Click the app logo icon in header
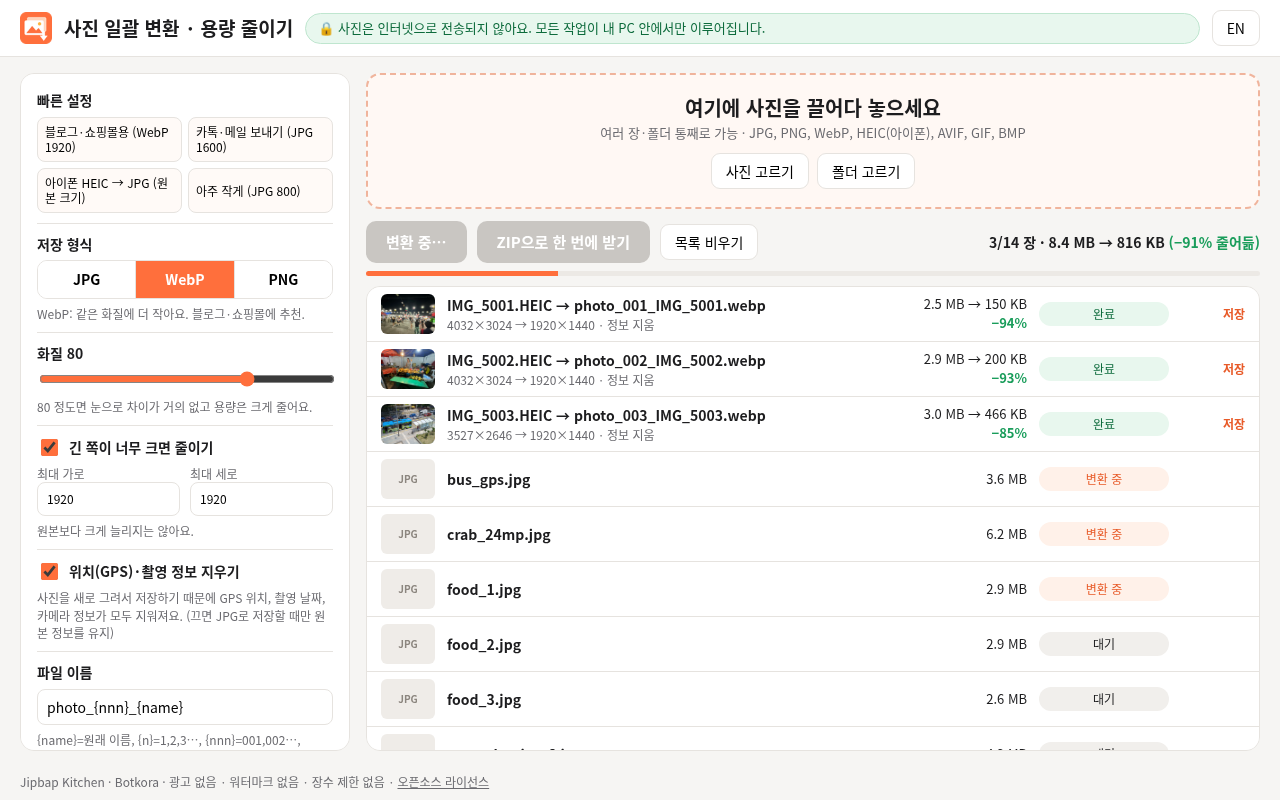Viewport: 1280px width, 800px height. tap(36, 28)
